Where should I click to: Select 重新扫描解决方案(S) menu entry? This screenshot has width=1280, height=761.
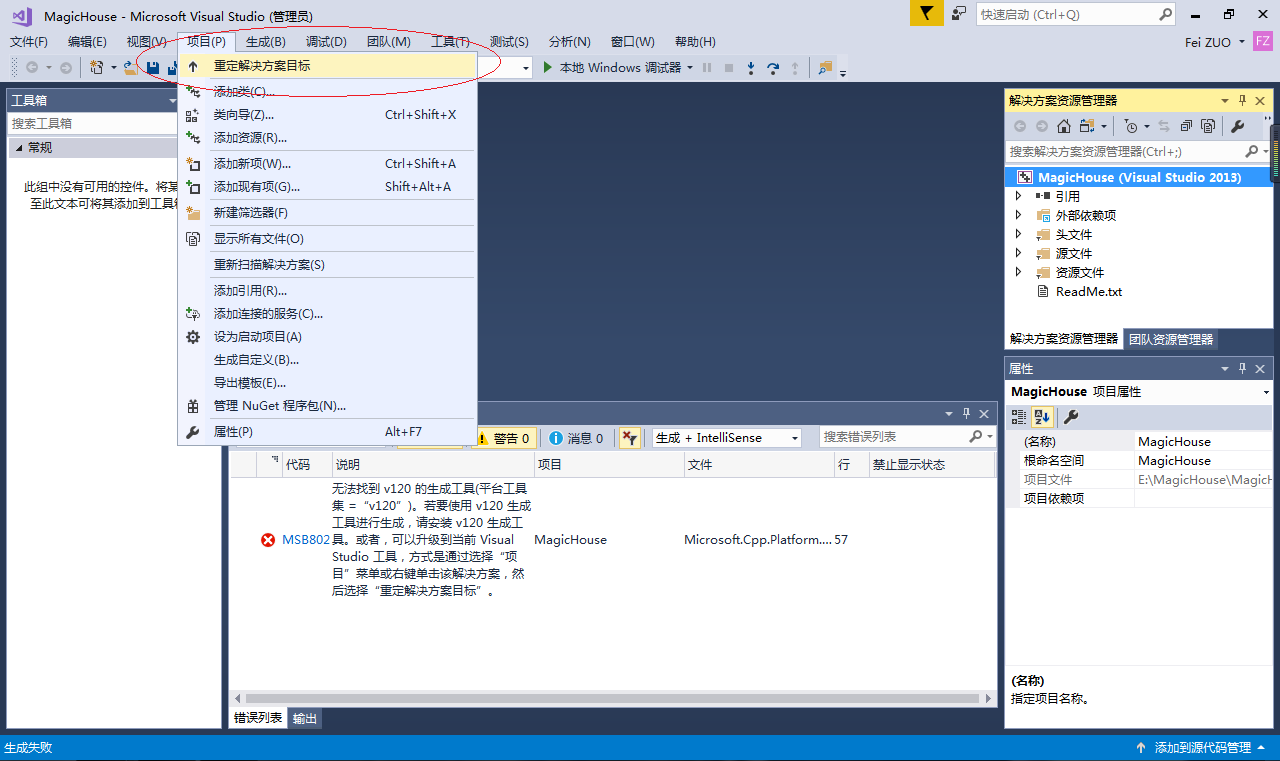[327, 265]
